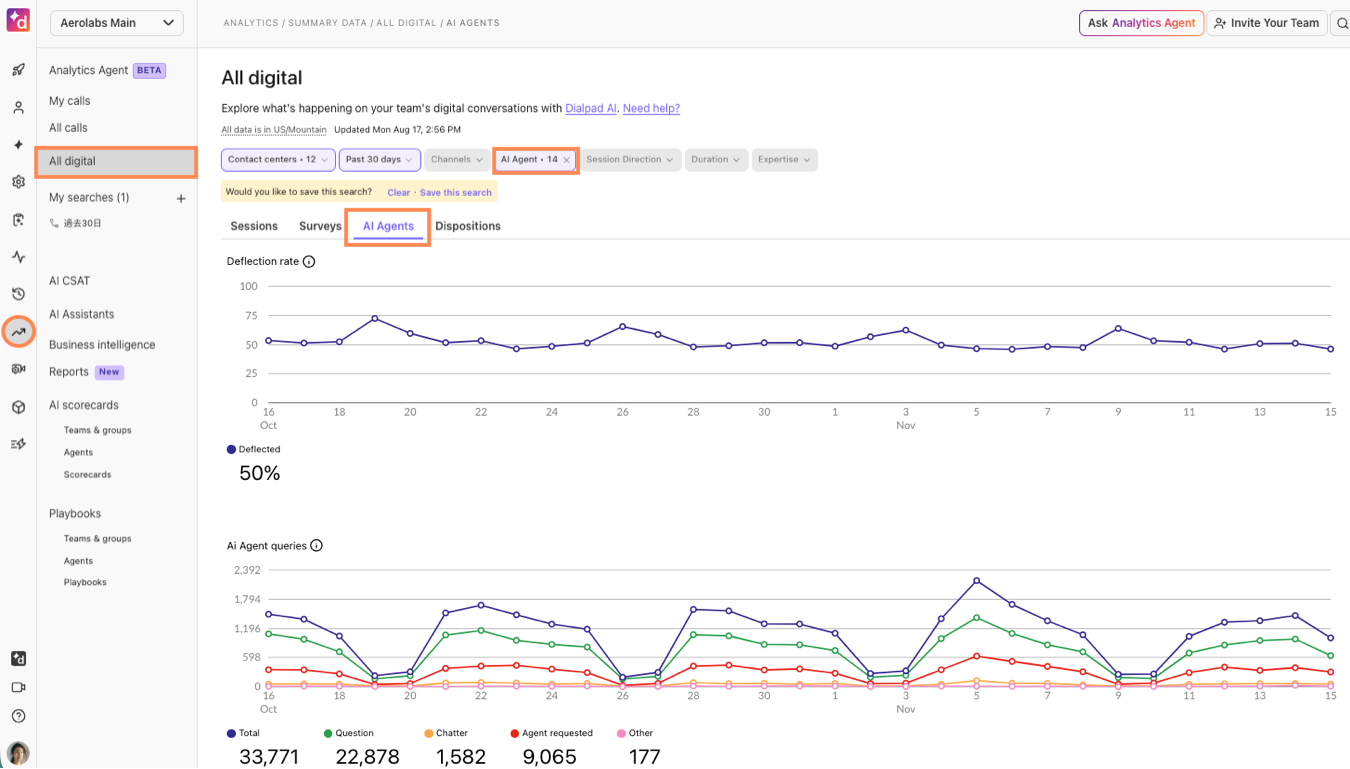The image size is (1350, 769).
Task: Click the AI sparkle icon in sidebar
Action: point(18,145)
